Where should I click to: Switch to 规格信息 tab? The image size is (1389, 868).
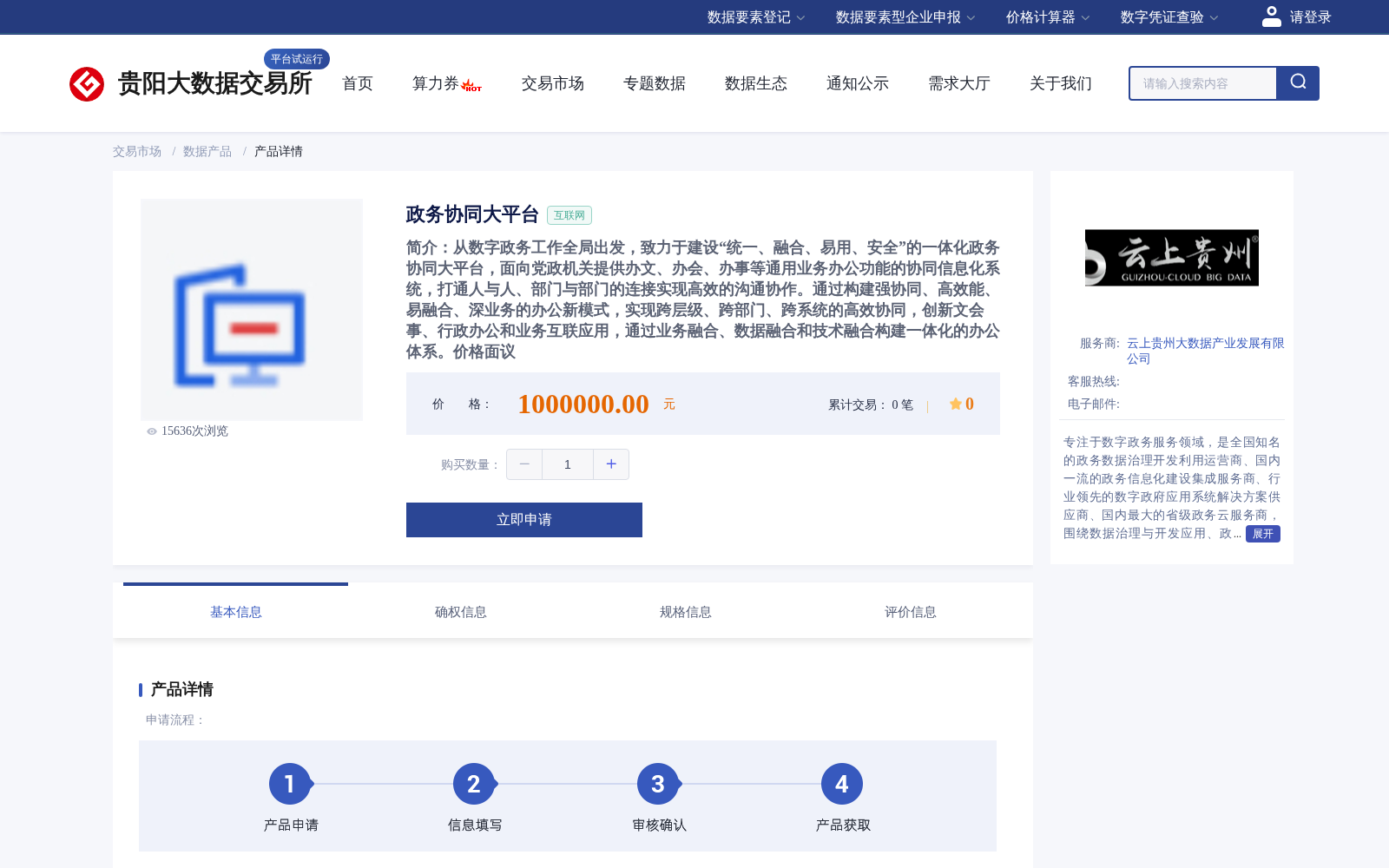click(x=686, y=612)
